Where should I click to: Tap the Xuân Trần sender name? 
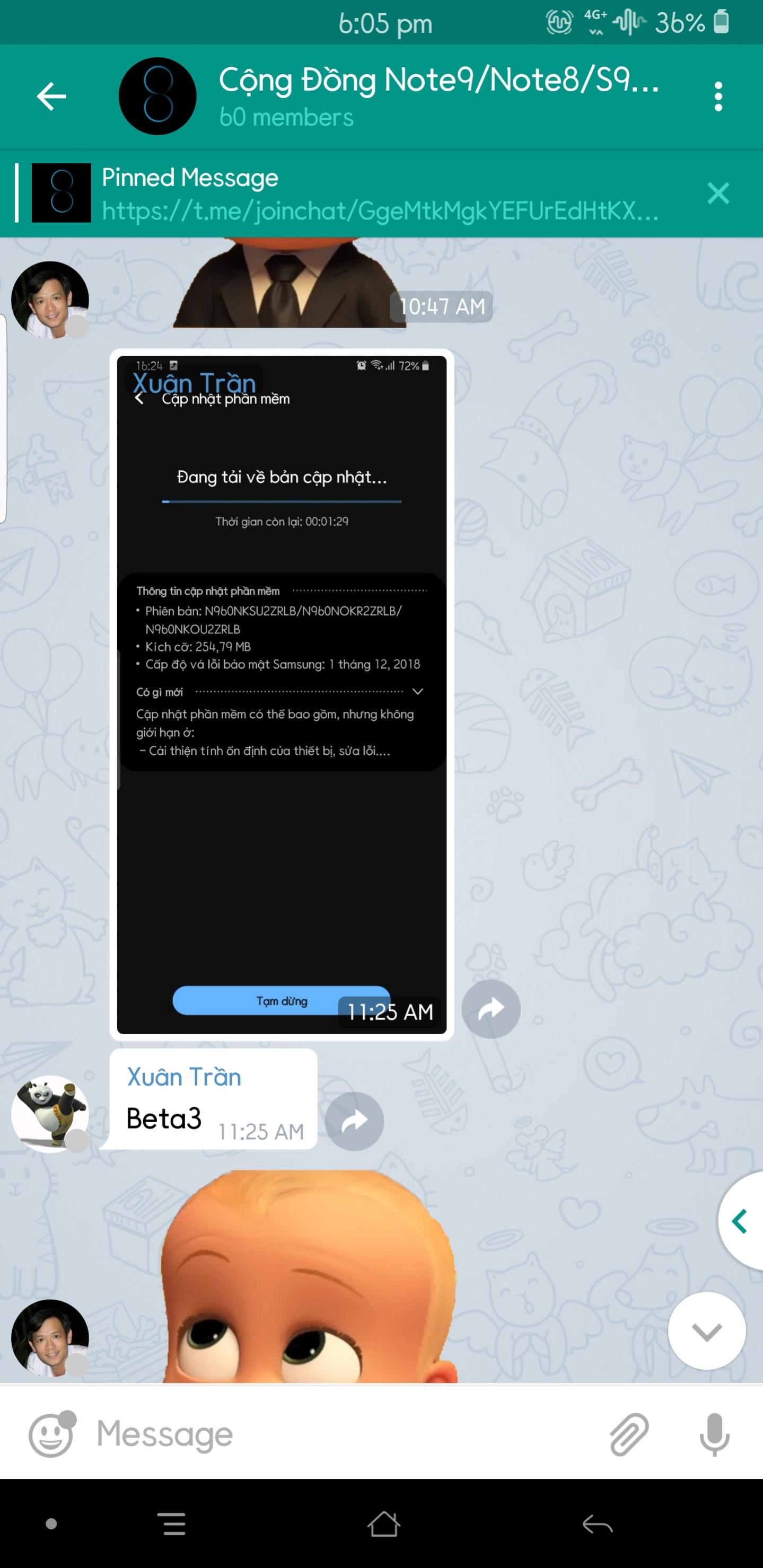(x=184, y=1077)
